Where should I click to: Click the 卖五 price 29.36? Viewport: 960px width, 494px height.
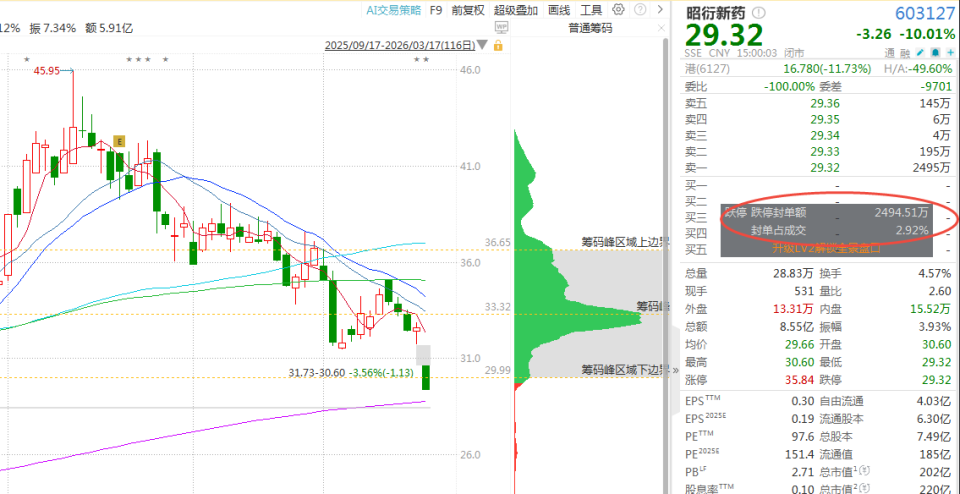tap(825, 103)
